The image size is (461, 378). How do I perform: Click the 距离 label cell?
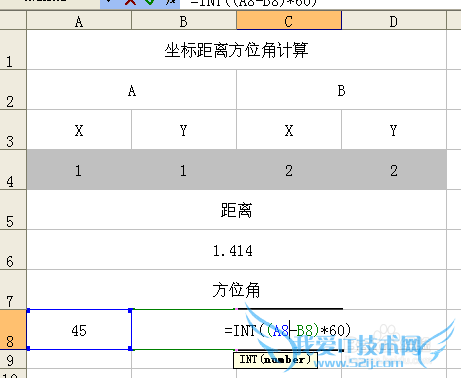(236, 210)
